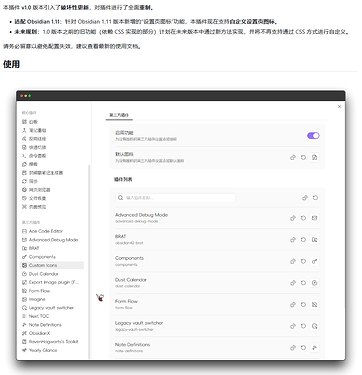Screen dimensions: 362x375
Task: Reset the Components plugin icon
Action: point(303,261)
